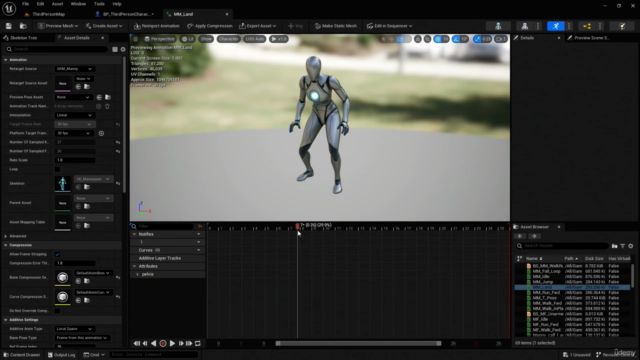Open the Animation Blueprint mode icon

click(x=587, y=26)
